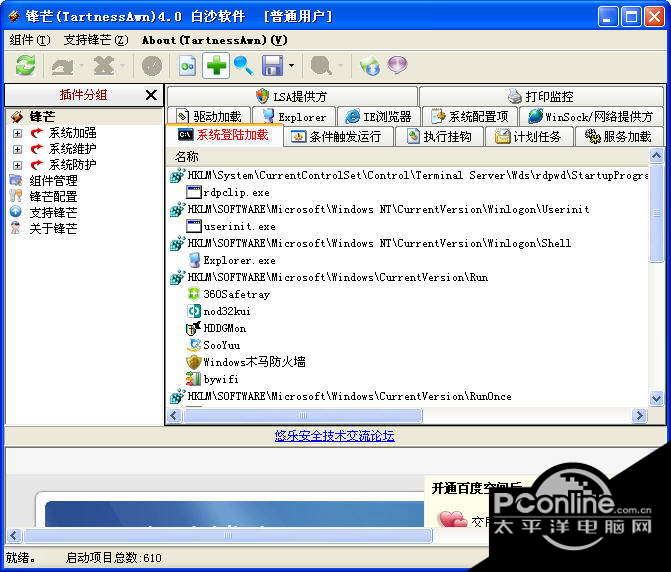Click the globe download toolbar icon
Screen dimensions: 671x572
coord(370,66)
